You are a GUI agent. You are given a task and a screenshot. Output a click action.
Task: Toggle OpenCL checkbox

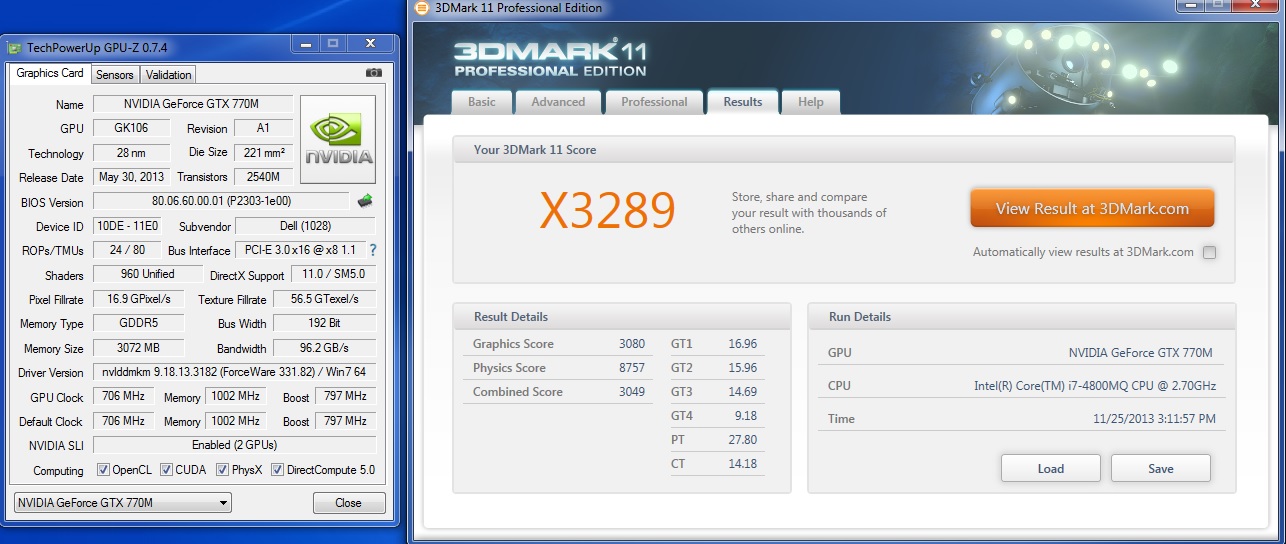tap(103, 470)
